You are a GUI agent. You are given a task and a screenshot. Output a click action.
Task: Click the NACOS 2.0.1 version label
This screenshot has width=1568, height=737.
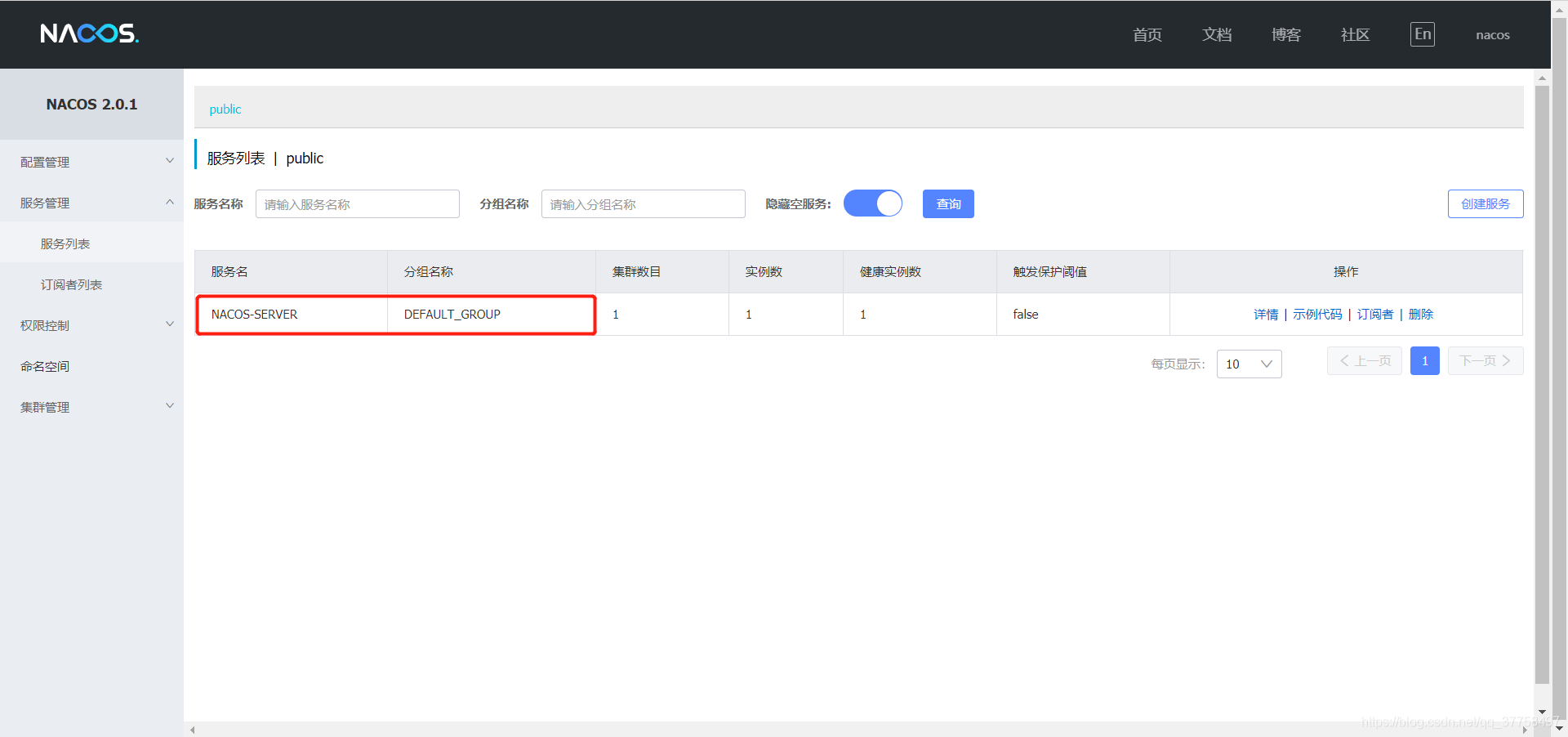click(x=91, y=104)
